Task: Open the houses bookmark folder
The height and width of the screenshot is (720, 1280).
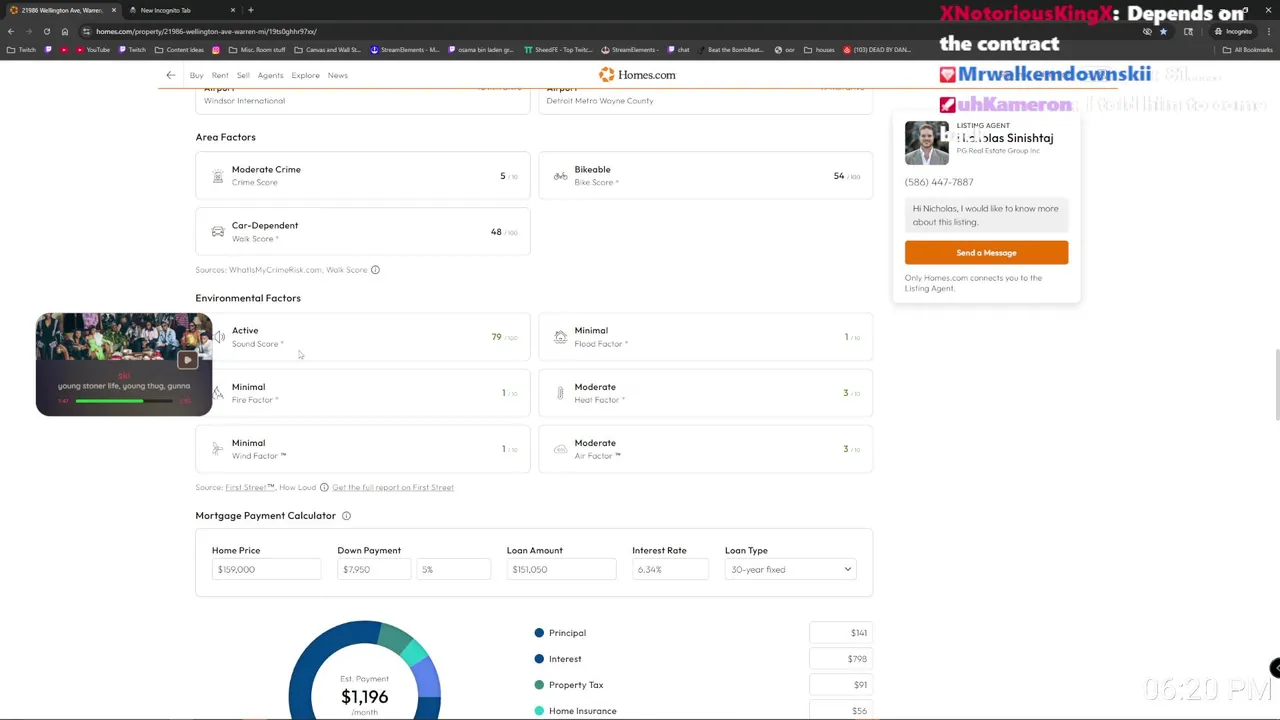Action: [820, 50]
